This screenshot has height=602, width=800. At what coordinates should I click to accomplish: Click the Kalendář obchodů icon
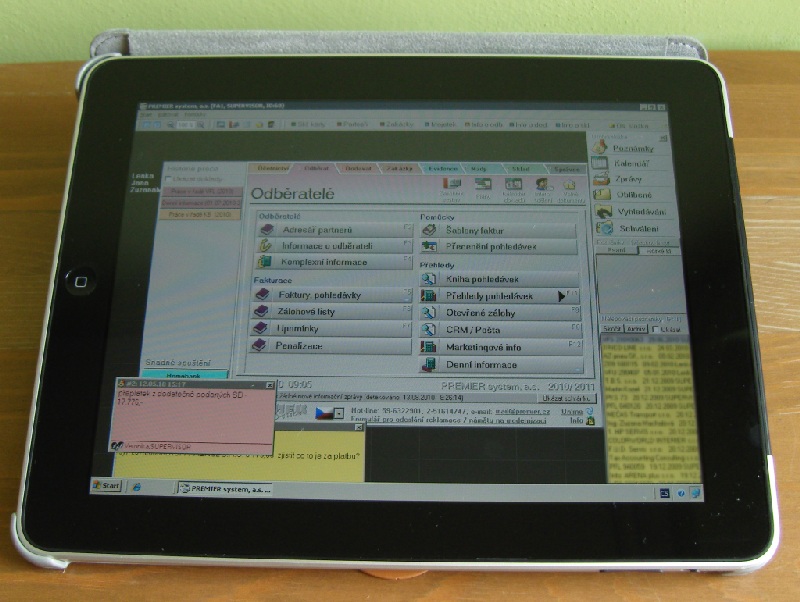(513, 185)
